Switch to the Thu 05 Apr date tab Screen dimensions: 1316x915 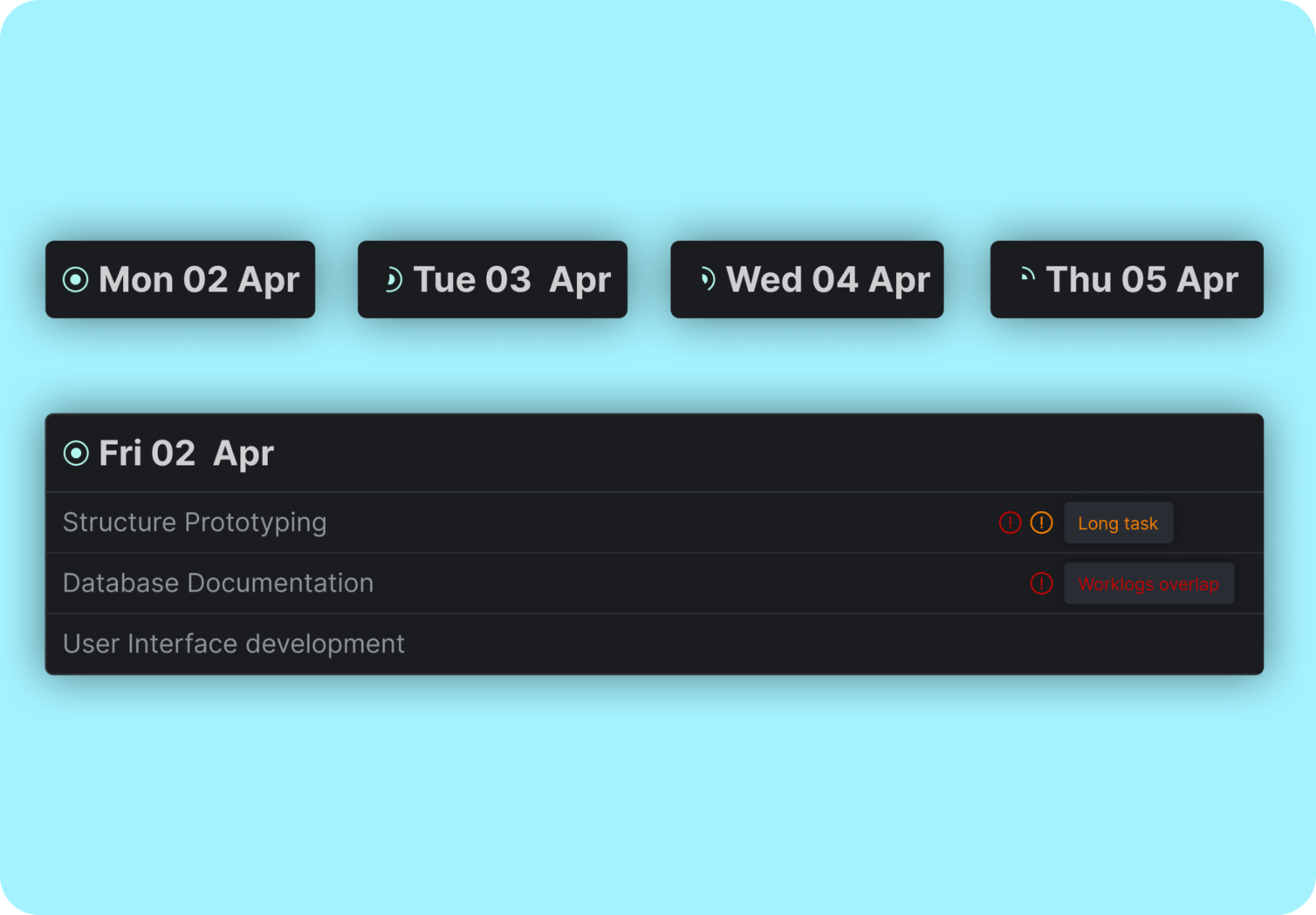[1125, 279]
